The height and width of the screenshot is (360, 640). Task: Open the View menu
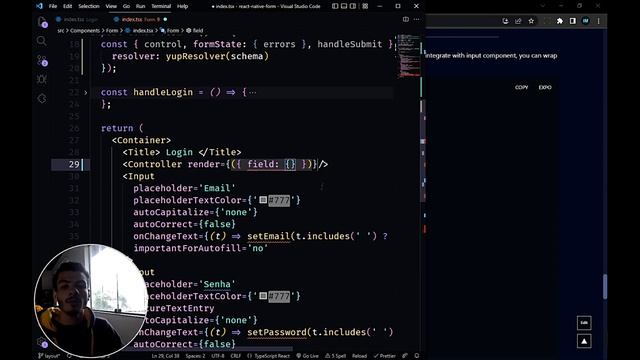pos(111,6)
